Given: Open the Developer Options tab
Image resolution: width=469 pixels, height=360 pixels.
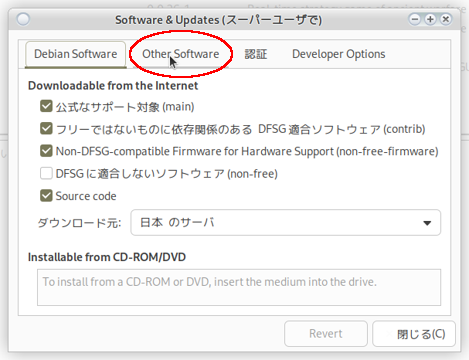Looking at the screenshot, I should coord(339,54).
